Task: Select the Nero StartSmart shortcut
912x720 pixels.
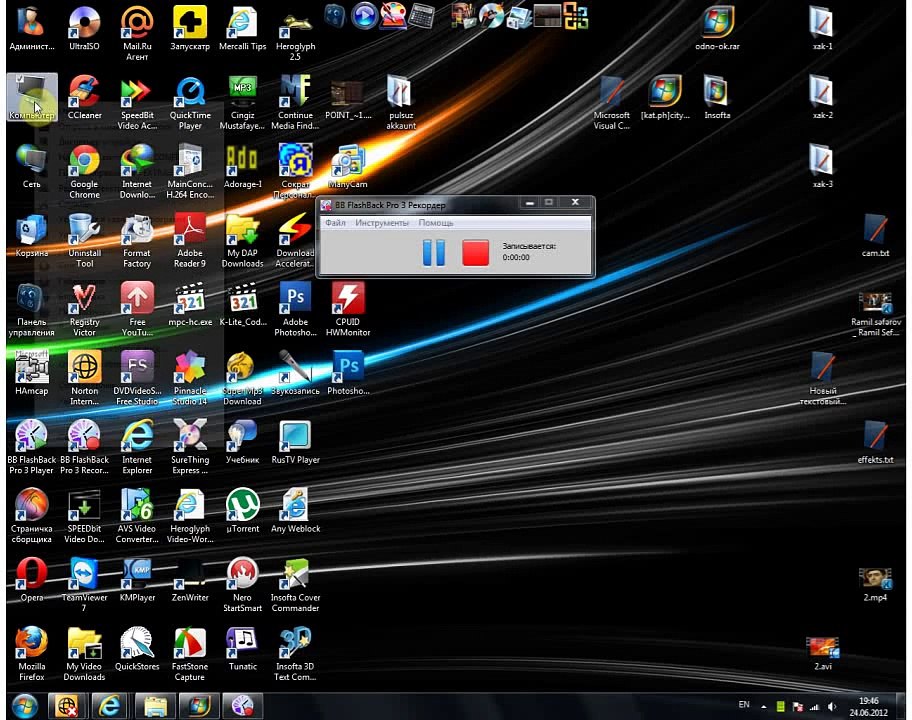Action: click(x=243, y=585)
